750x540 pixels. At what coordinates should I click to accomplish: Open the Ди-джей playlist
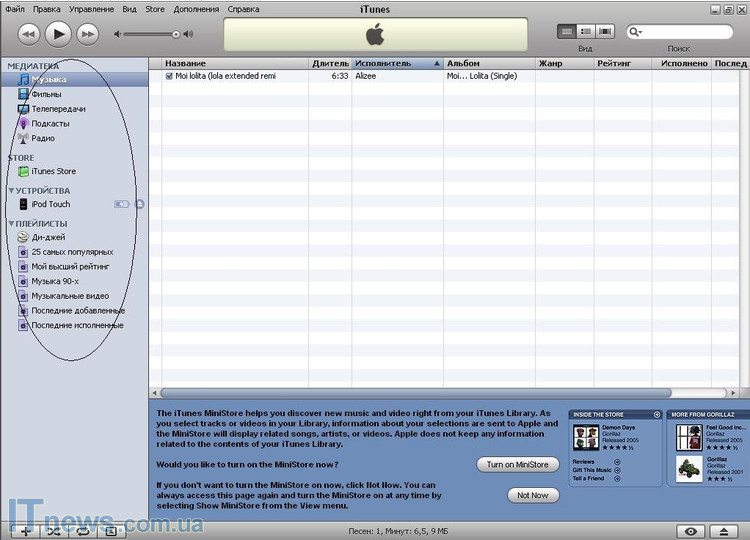point(48,237)
